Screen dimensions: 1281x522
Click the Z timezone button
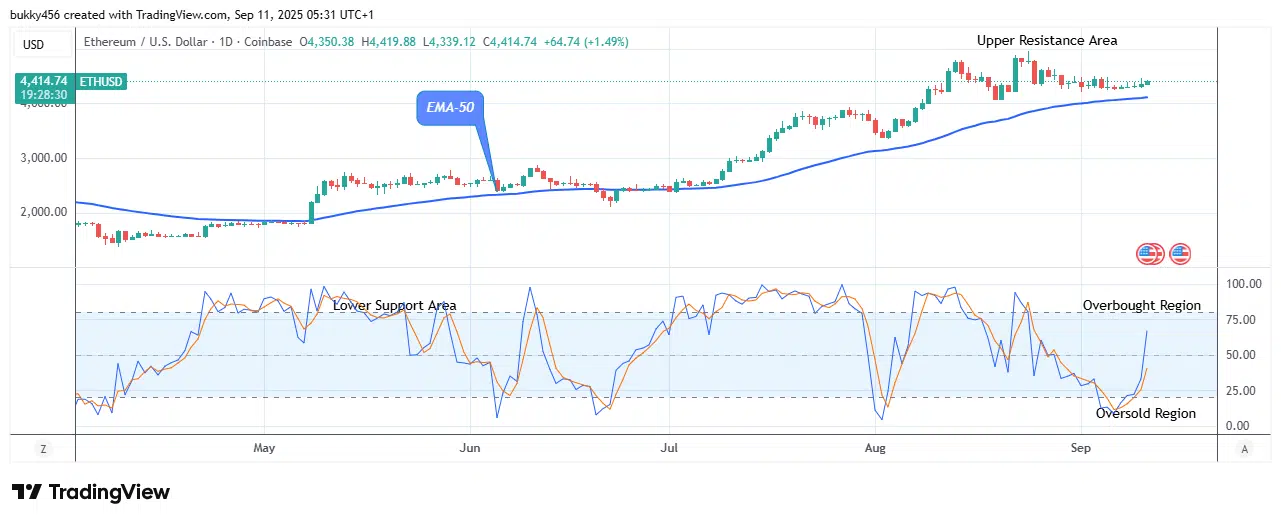tap(43, 450)
